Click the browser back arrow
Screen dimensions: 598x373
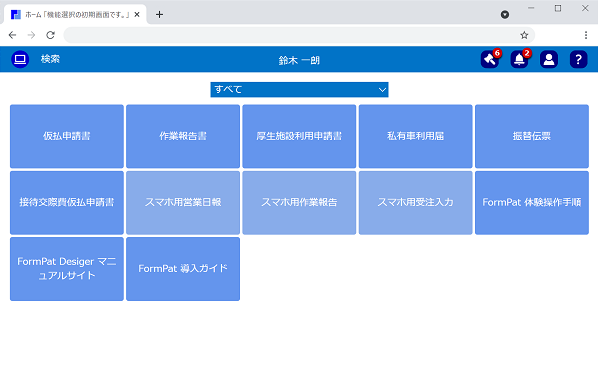12,35
